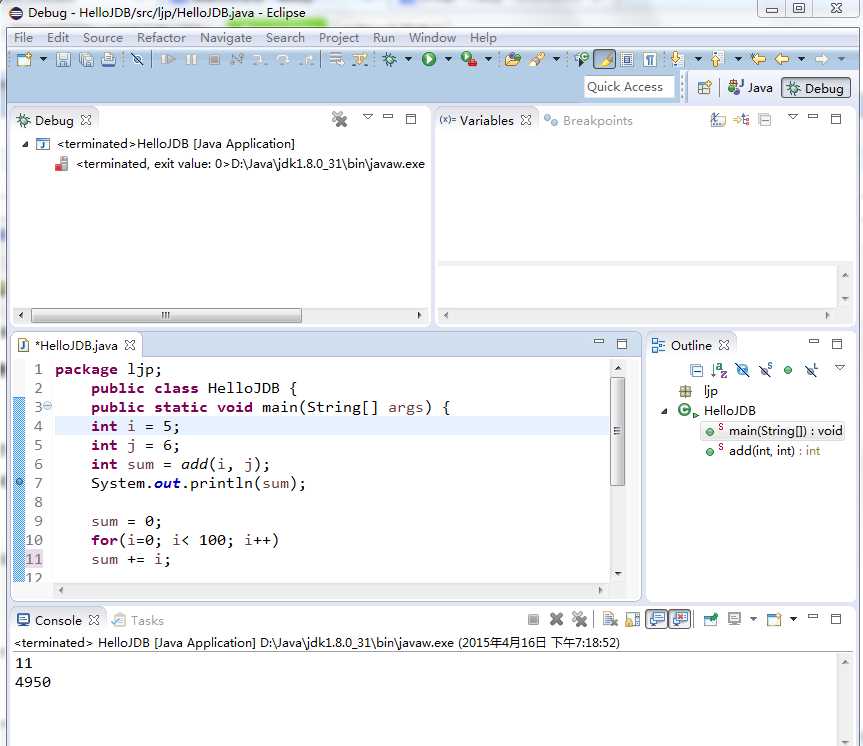
Task: Select the Variables tab
Action: pos(486,121)
